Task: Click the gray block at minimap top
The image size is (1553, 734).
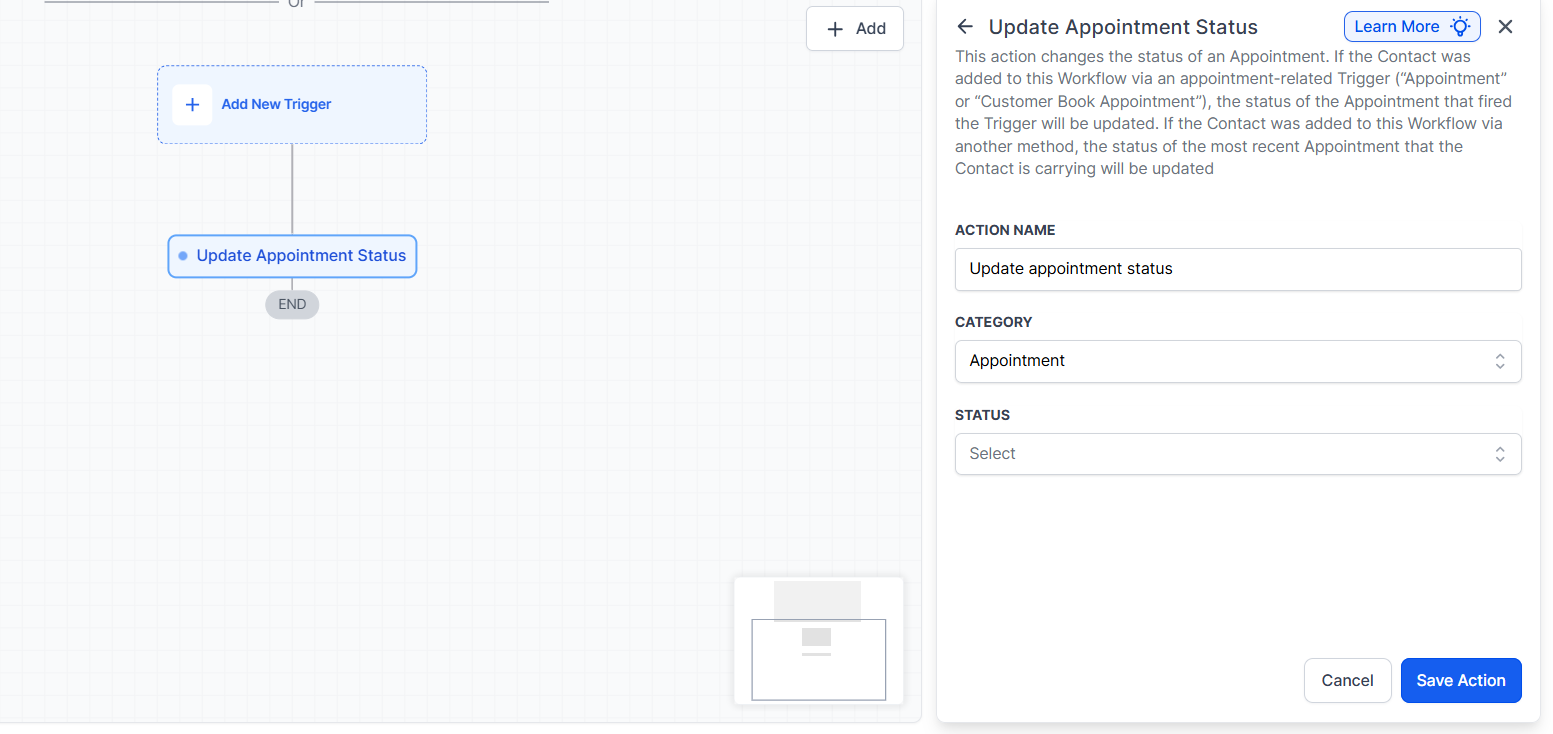Action: pos(817,600)
